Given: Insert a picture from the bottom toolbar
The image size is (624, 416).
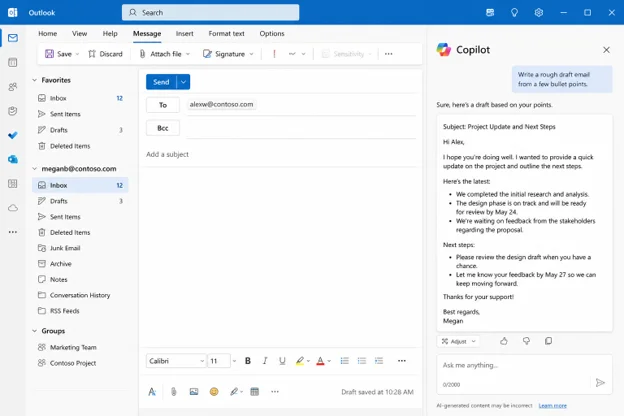Looking at the screenshot, I should (194, 392).
